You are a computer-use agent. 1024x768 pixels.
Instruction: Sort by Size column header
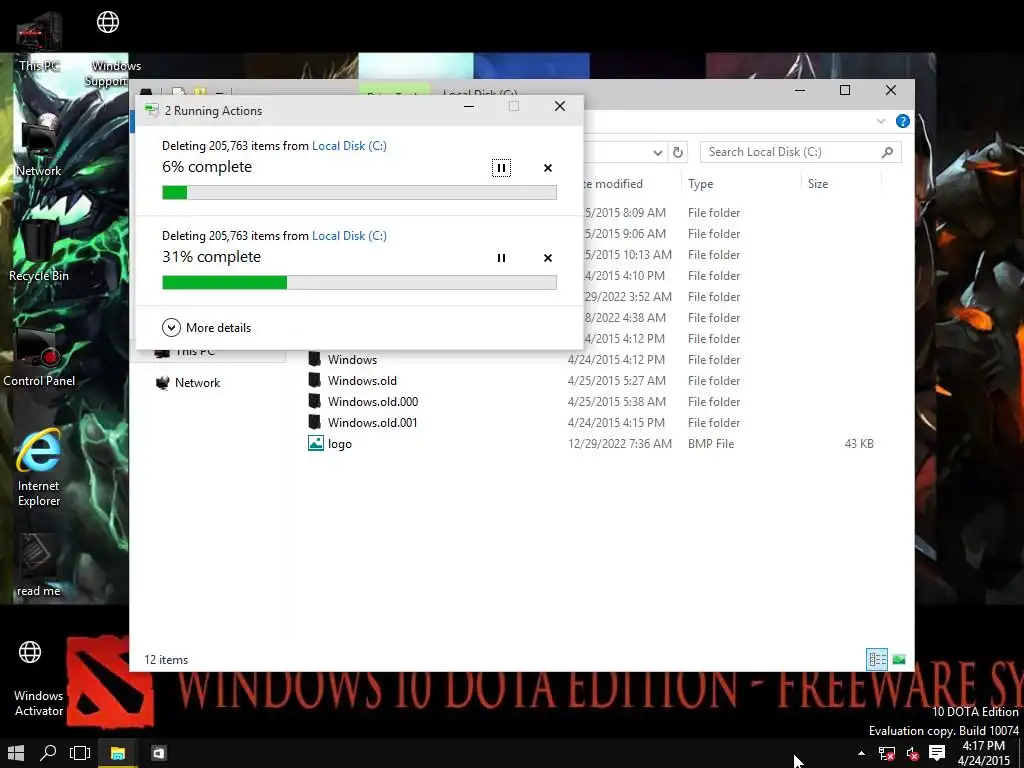pyautogui.click(x=818, y=184)
